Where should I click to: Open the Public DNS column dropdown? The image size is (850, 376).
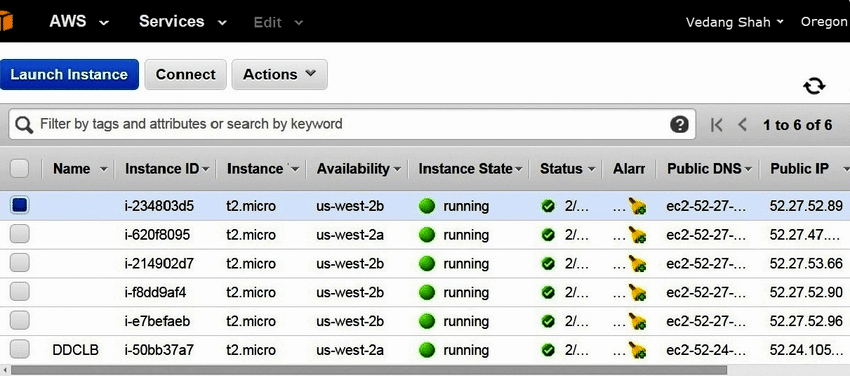[749, 169]
